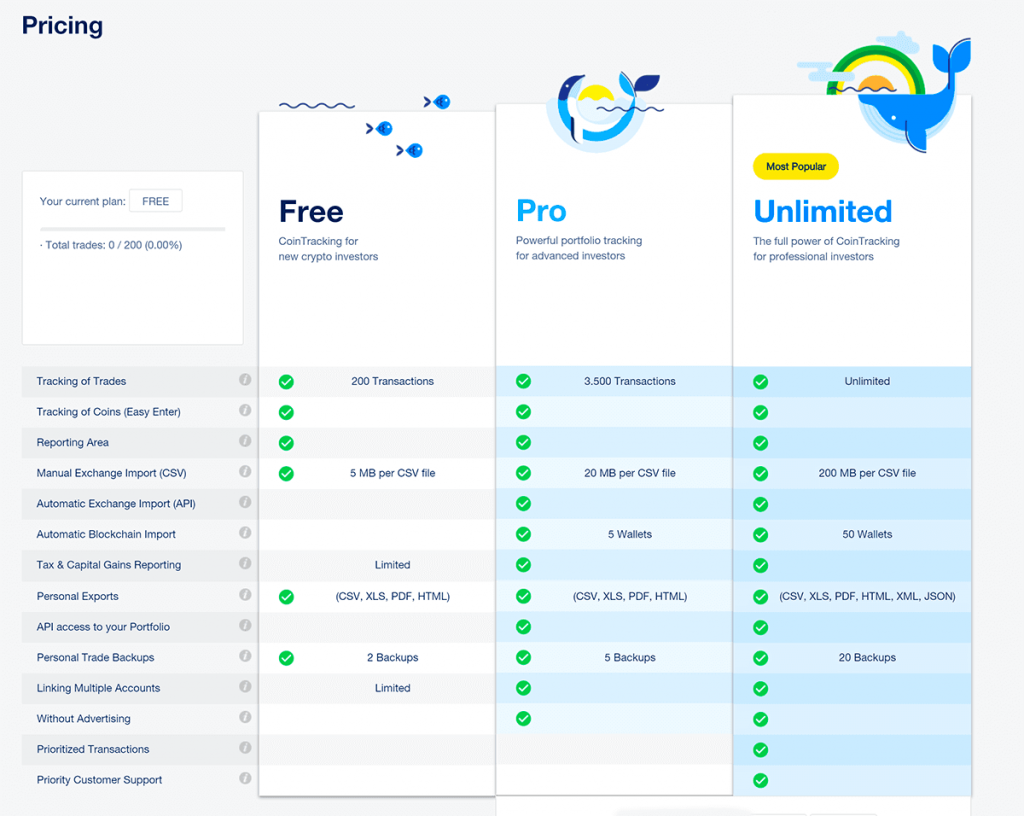
Task: Click the Reporting Area info icon
Action: click(245, 441)
